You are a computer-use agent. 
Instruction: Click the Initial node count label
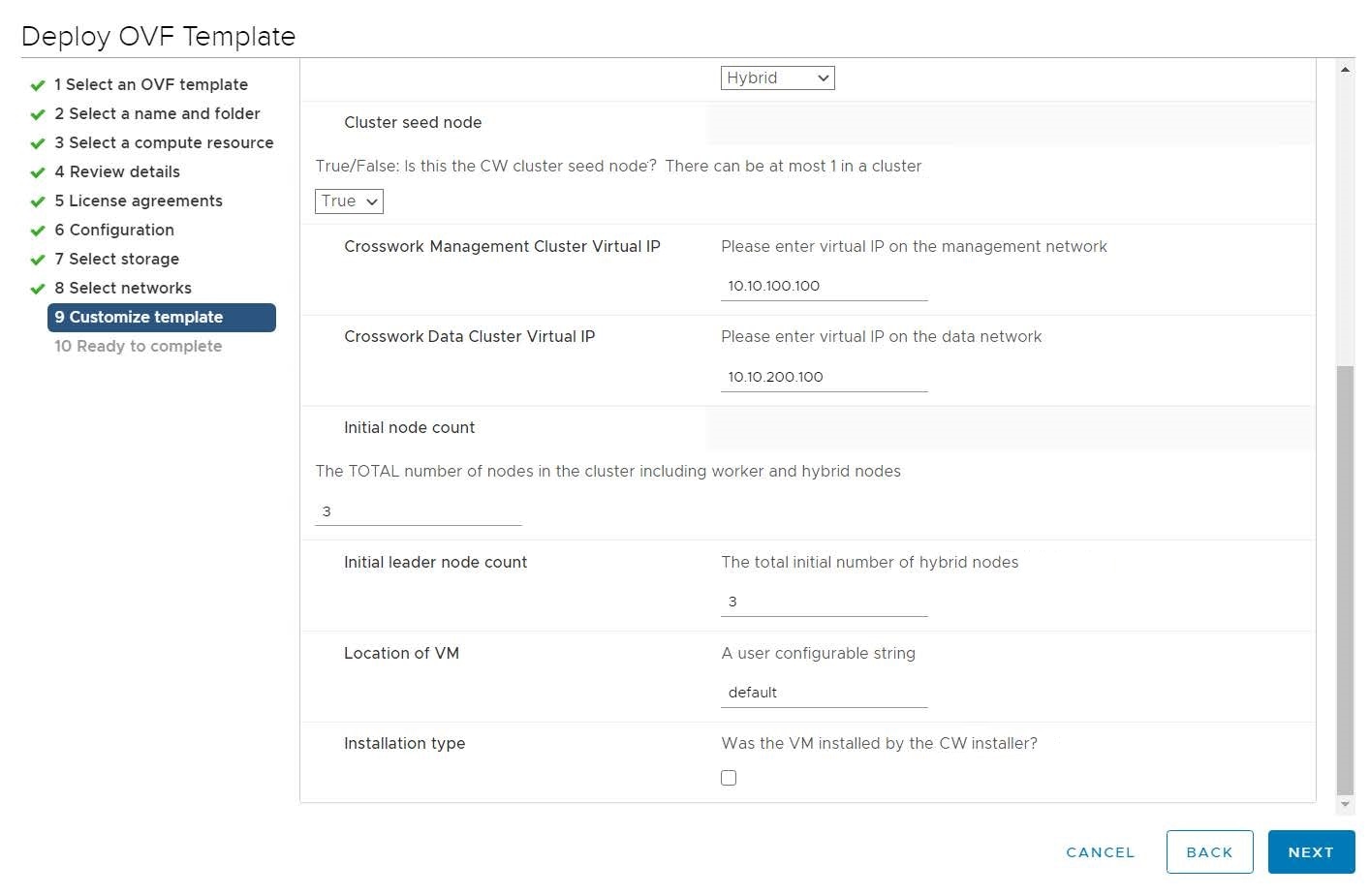click(409, 427)
